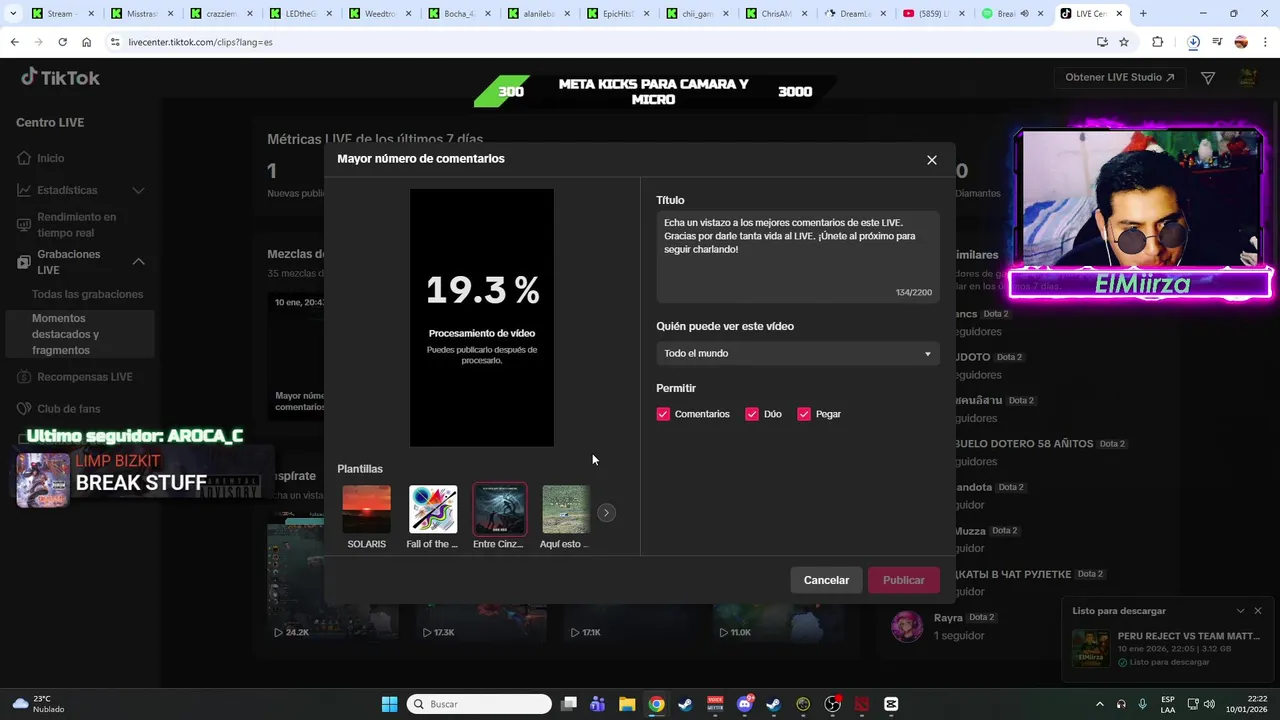
Task: Toggle the Comentarios checkbox
Action: tap(663, 414)
